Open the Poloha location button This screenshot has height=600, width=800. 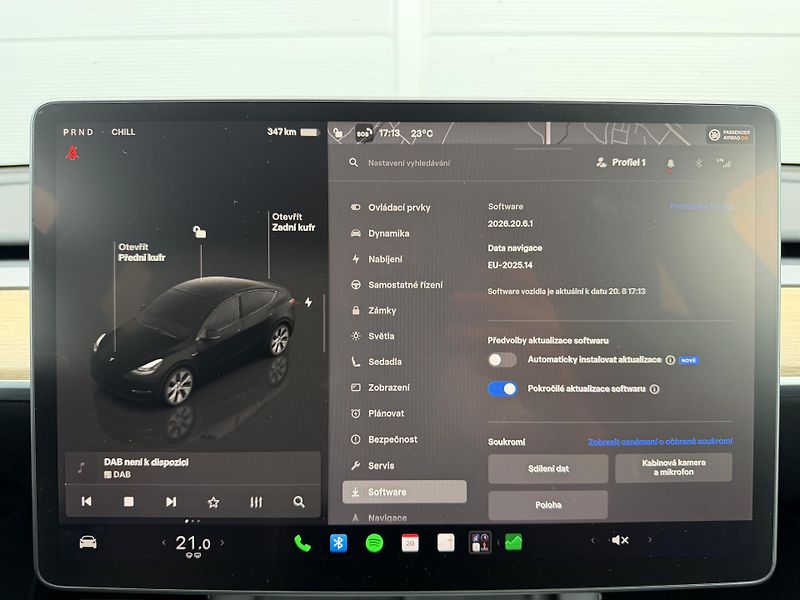[548, 505]
